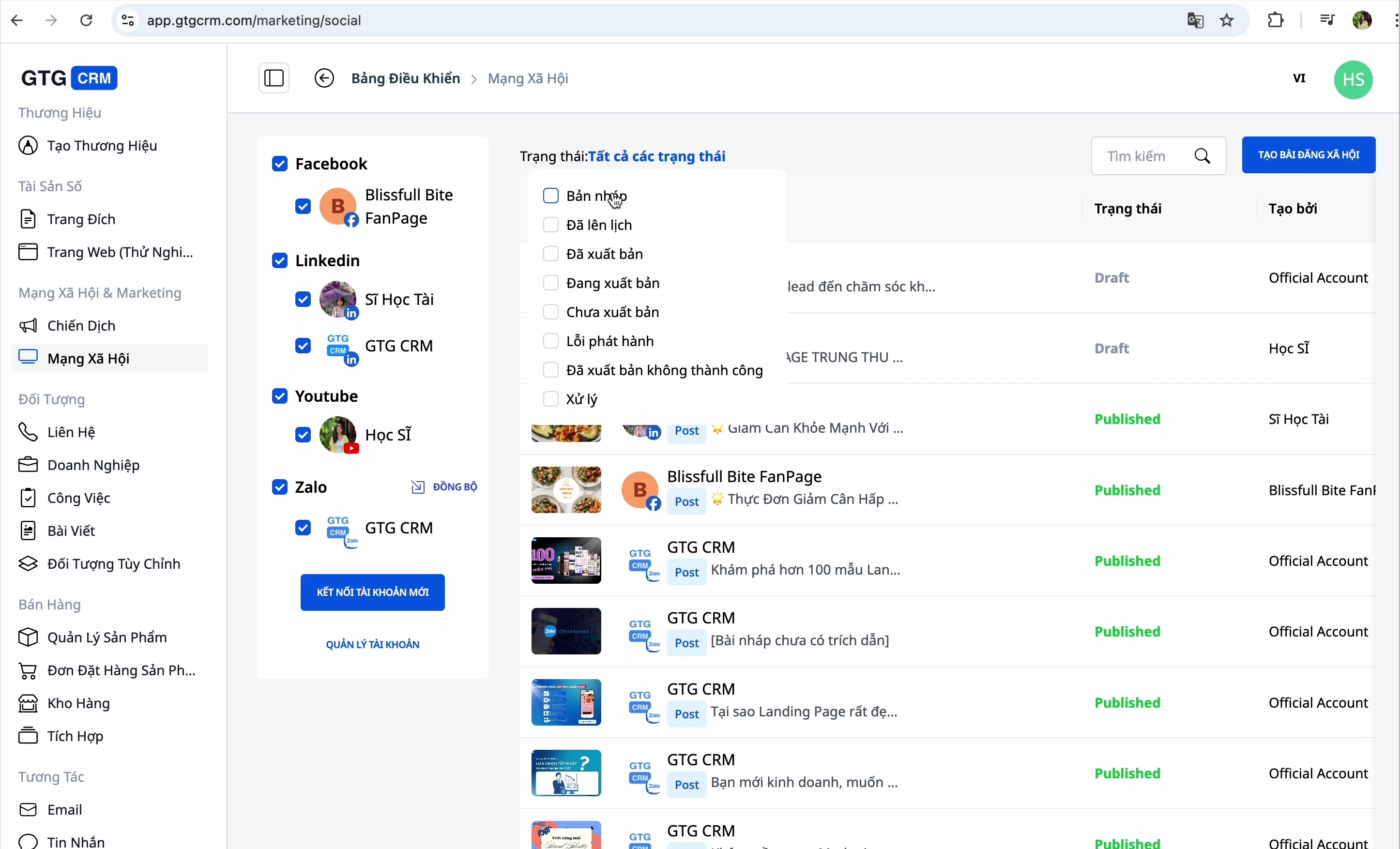Open the VI language selector

coord(1299,78)
